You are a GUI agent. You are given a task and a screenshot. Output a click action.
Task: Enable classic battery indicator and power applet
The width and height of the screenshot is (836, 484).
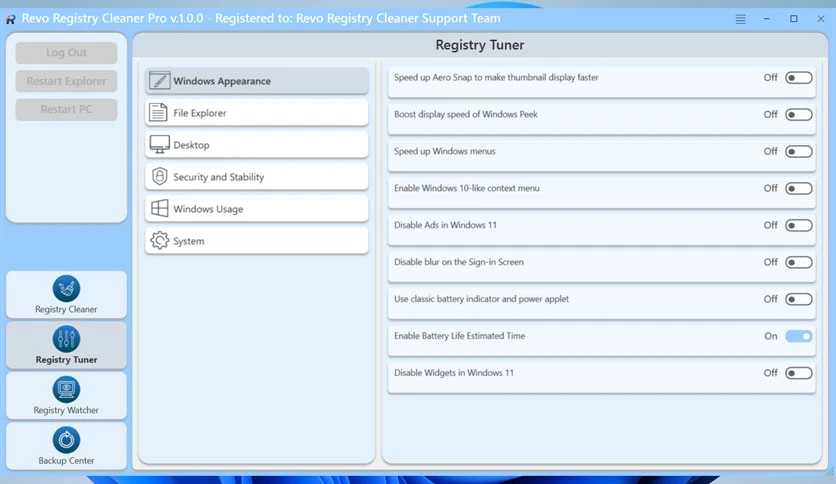click(x=799, y=299)
